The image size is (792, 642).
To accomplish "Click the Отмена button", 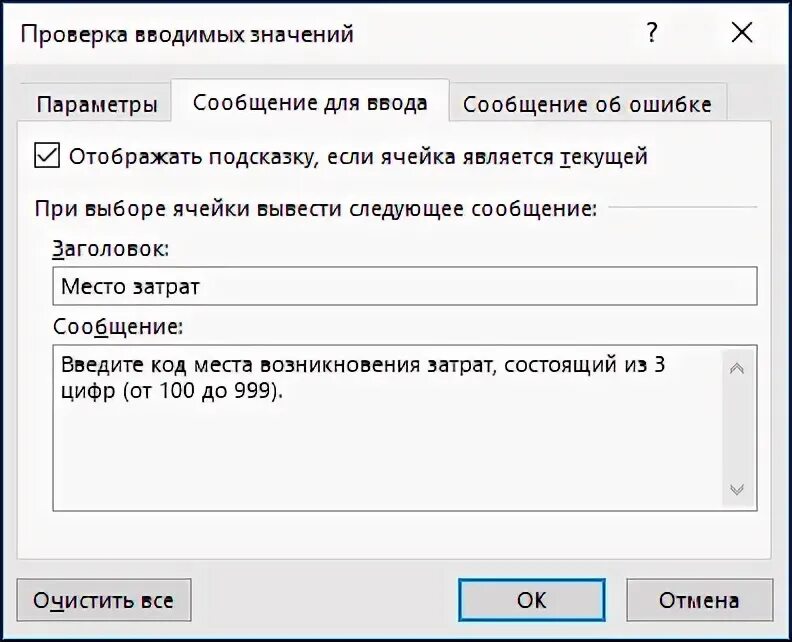I will point(699,600).
